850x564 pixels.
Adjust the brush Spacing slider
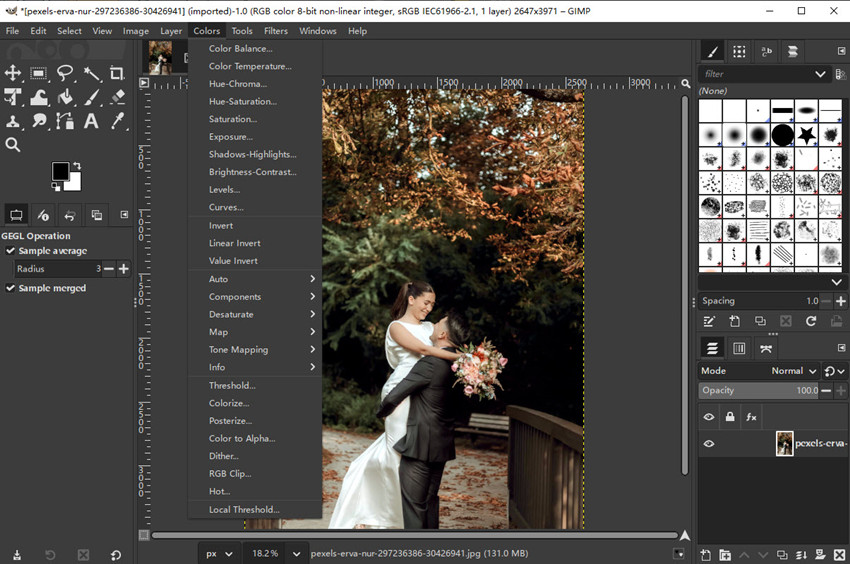point(759,300)
